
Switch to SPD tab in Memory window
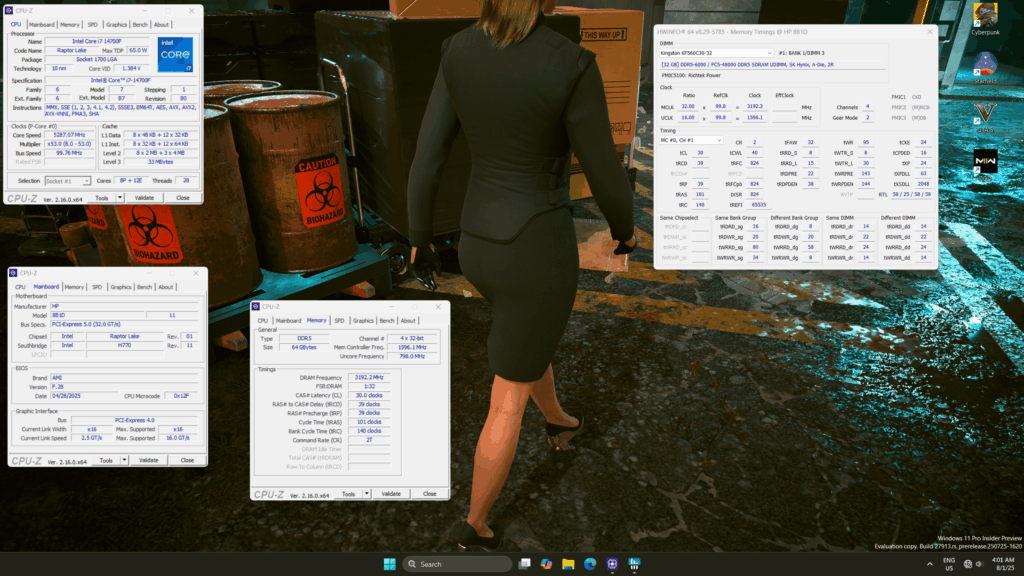click(340, 321)
